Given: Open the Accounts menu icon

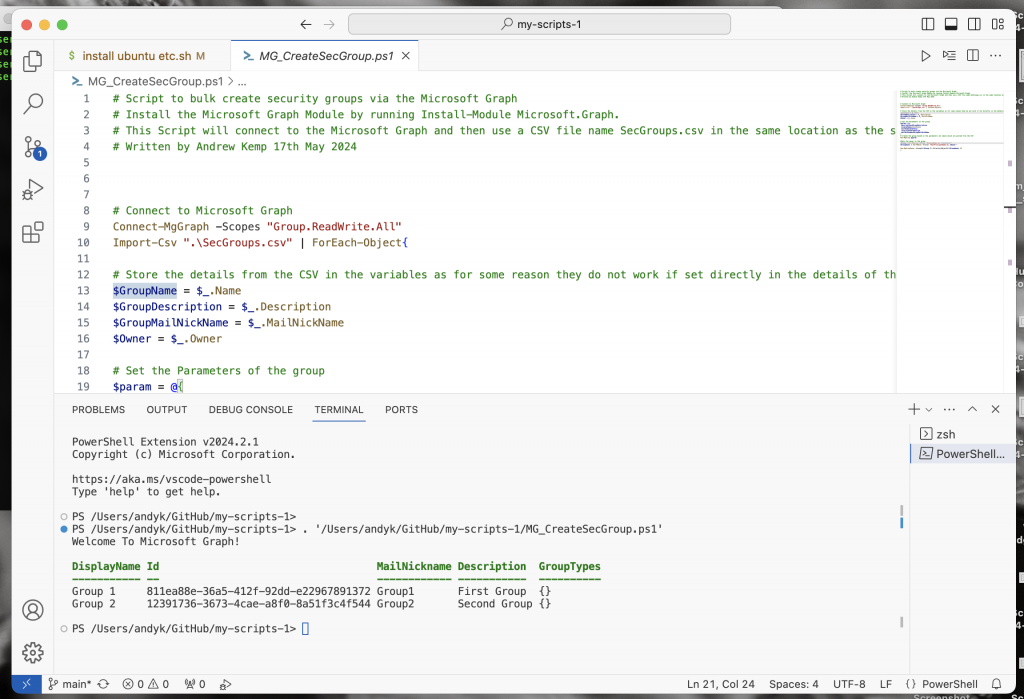Looking at the screenshot, I should pos(33,610).
